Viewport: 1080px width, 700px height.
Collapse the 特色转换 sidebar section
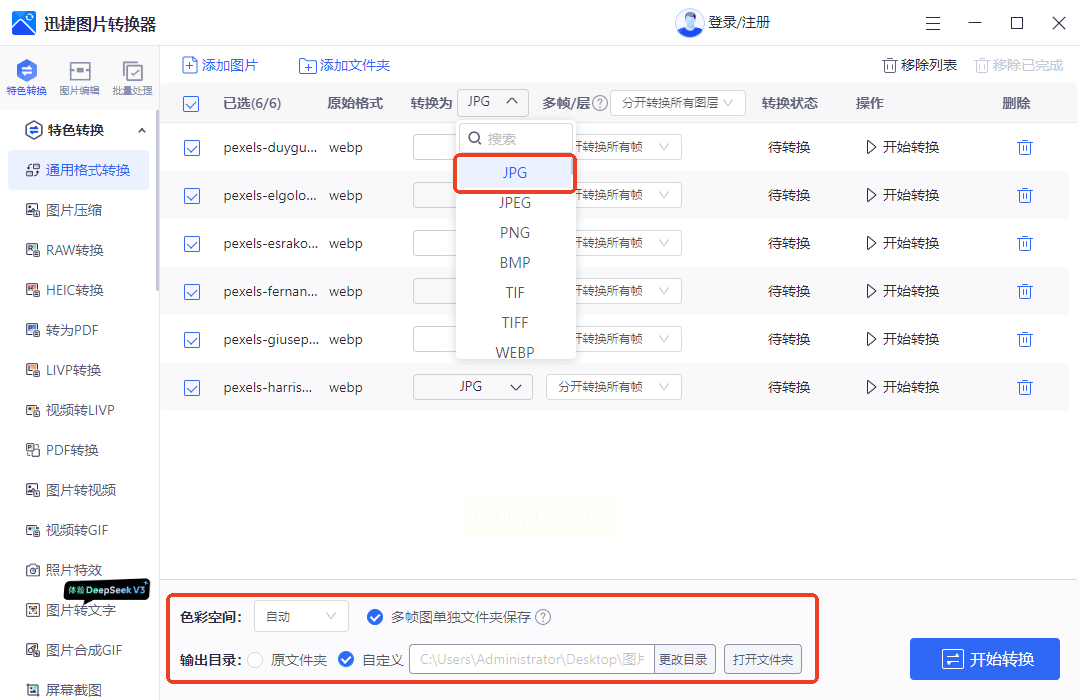coord(141,130)
